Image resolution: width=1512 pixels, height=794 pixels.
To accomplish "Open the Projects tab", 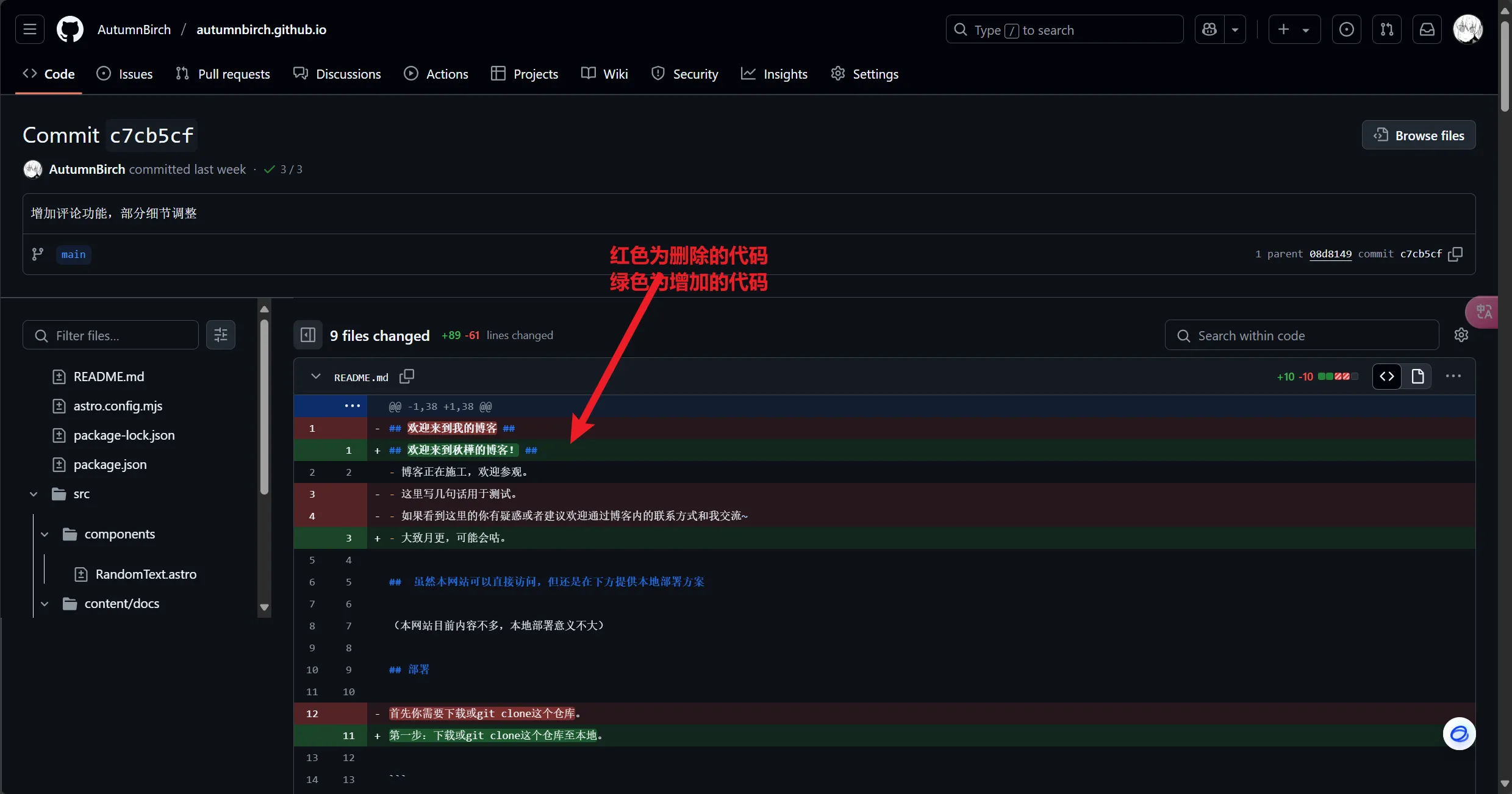I will coord(525,74).
